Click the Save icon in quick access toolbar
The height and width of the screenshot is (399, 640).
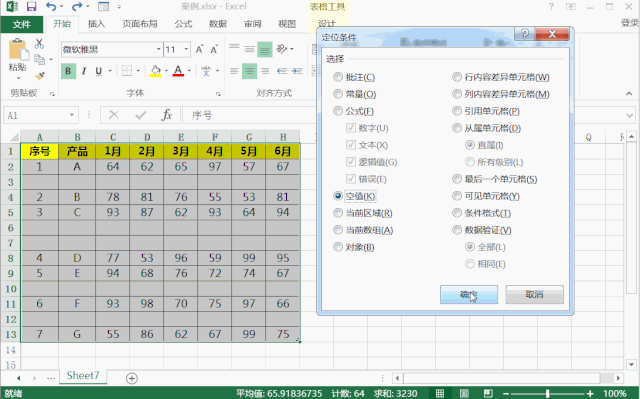(31, 7)
